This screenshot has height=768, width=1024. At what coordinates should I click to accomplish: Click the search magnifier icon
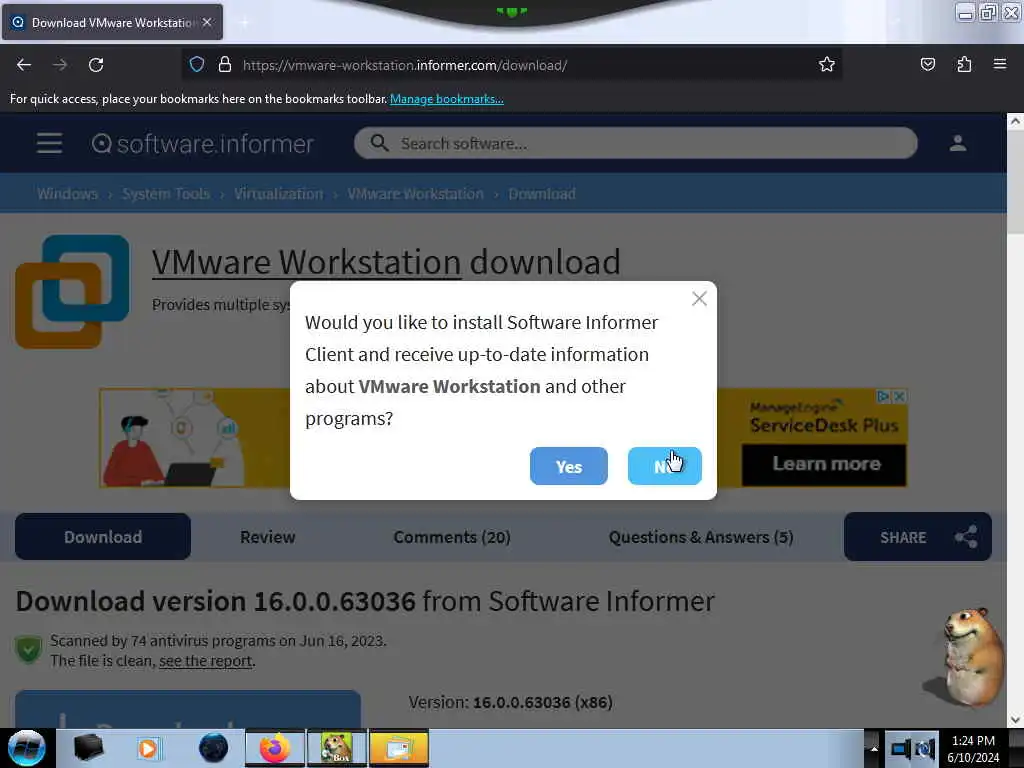[379, 143]
